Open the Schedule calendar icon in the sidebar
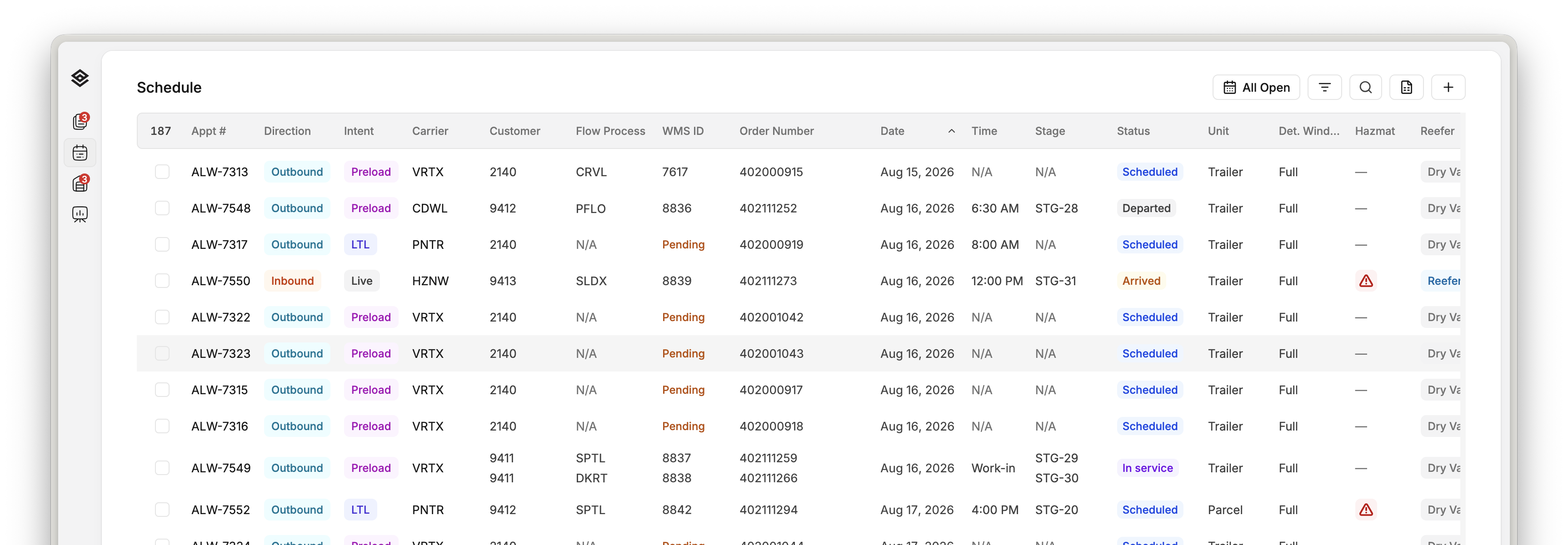 point(80,153)
